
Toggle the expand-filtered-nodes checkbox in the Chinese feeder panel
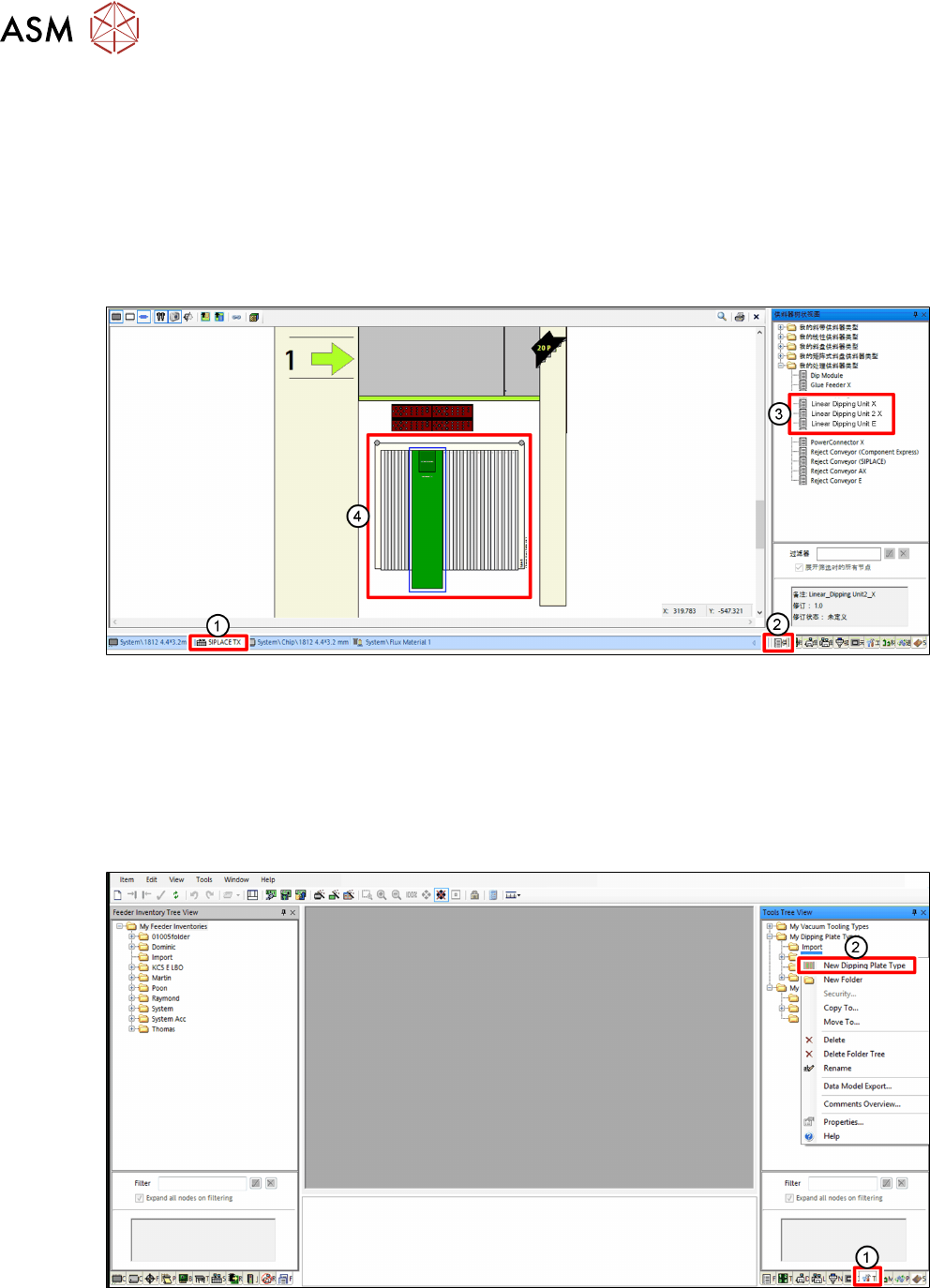(x=799, y=567)
